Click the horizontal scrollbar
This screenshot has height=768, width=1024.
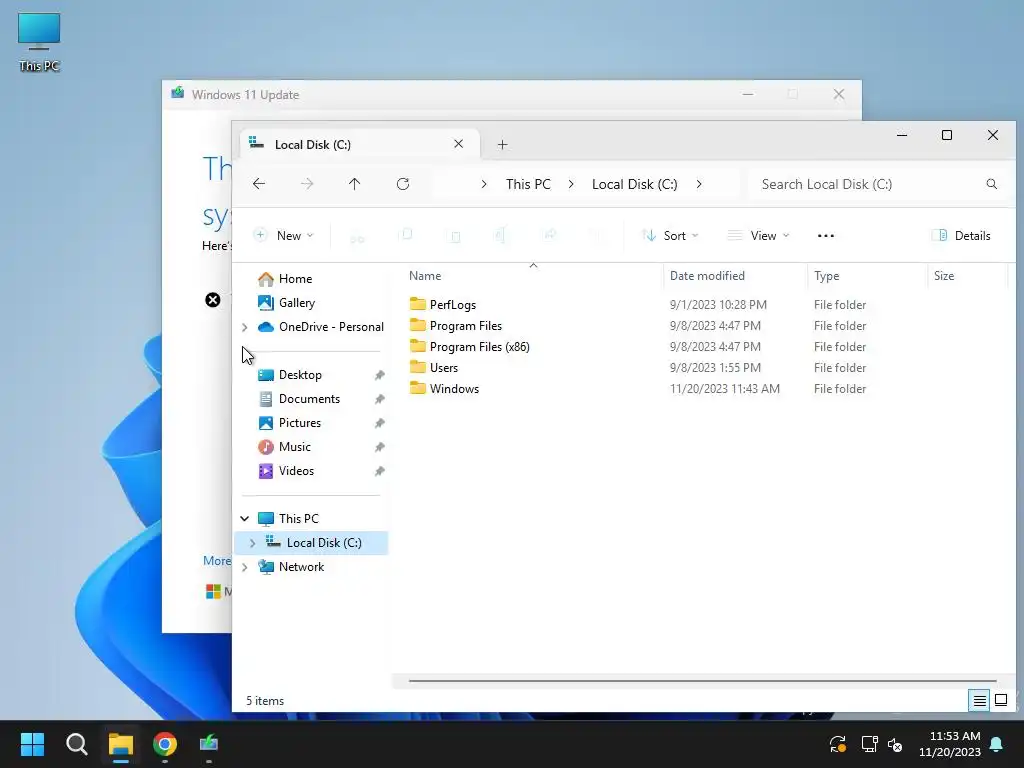coord(702,680)
